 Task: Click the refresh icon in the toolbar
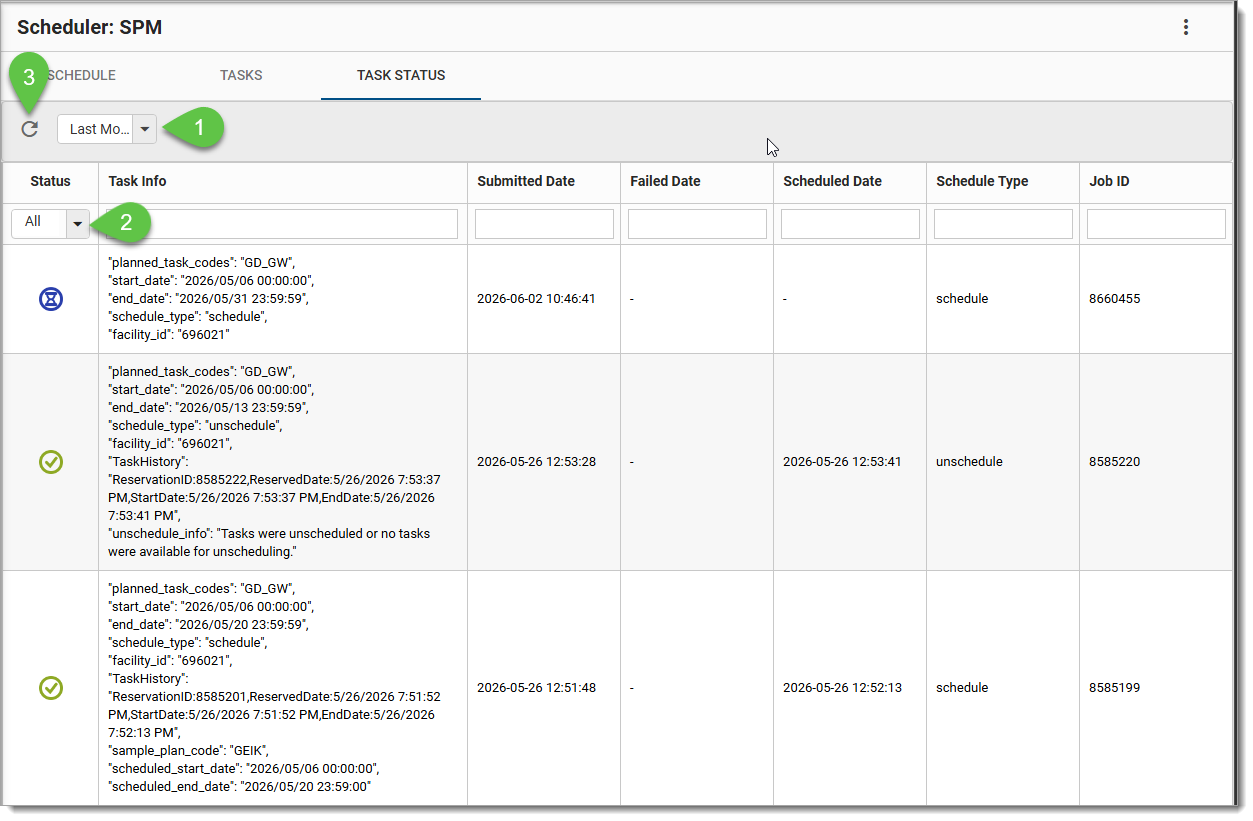(30, 129)
